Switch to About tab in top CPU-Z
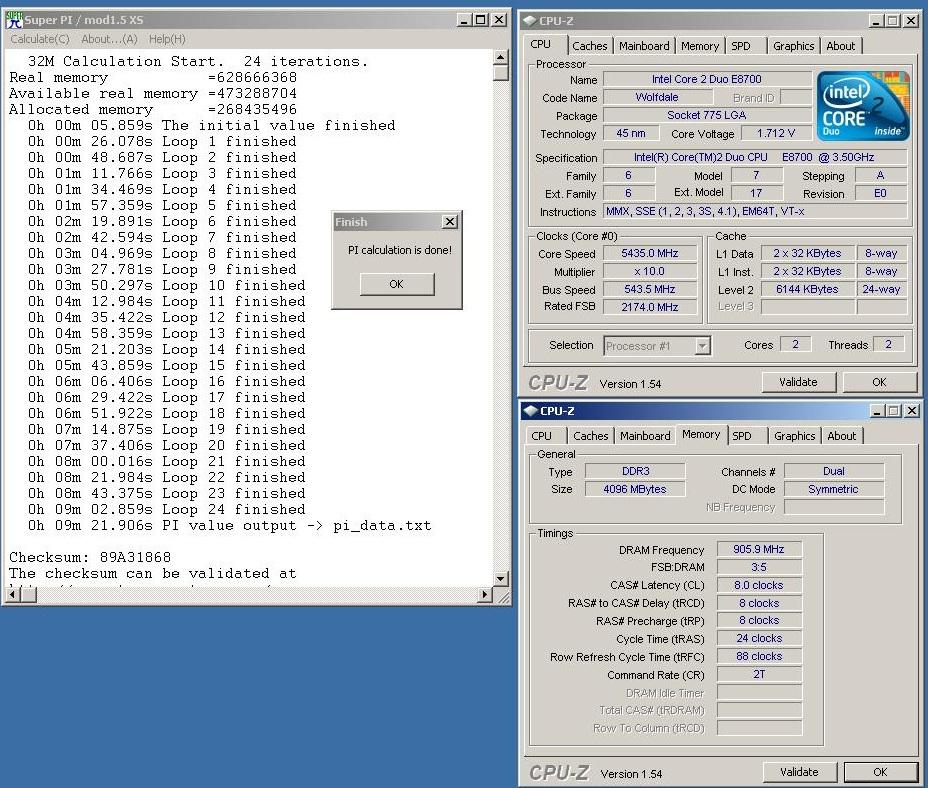Viewport: 928px width, 788px height. (840, 46)
